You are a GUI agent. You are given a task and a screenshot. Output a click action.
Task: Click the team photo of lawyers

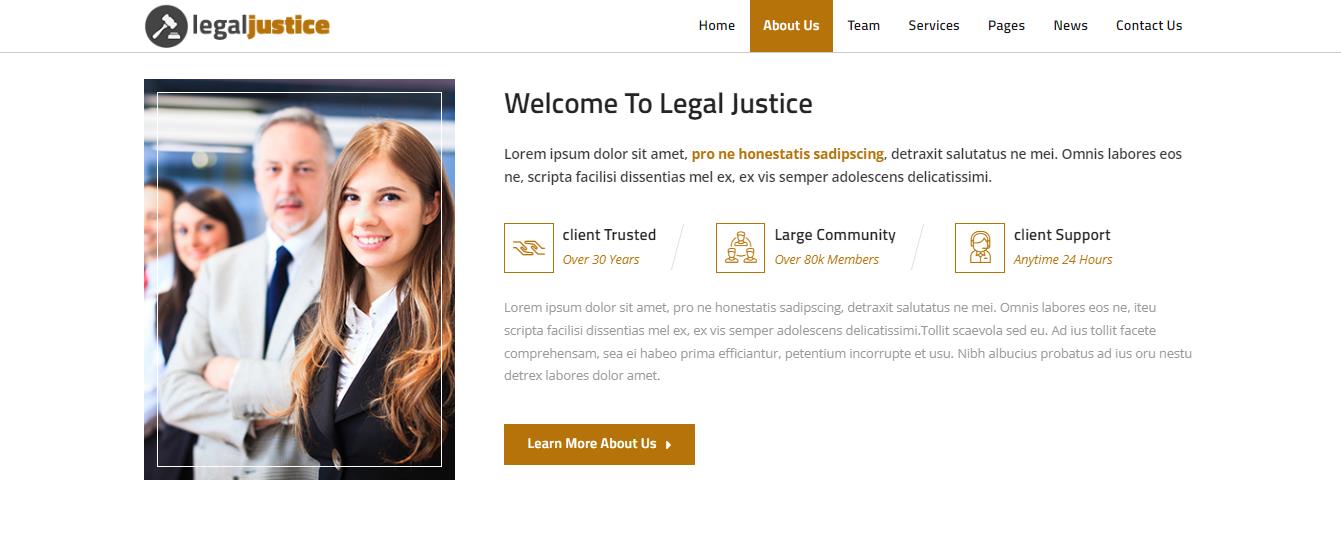point(299,279)
